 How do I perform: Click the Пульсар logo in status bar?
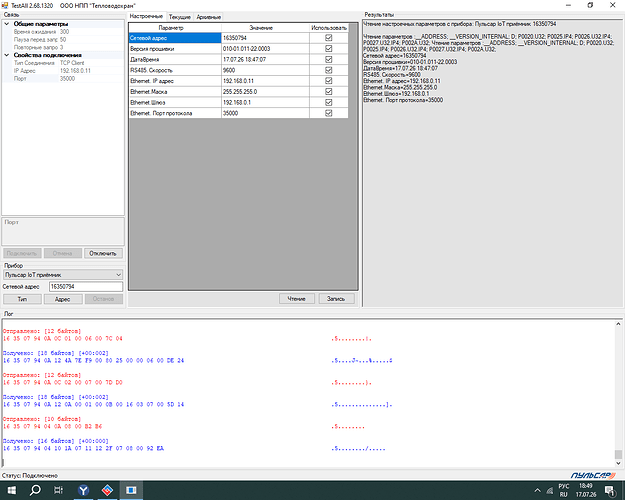click(x=593, y=475)
